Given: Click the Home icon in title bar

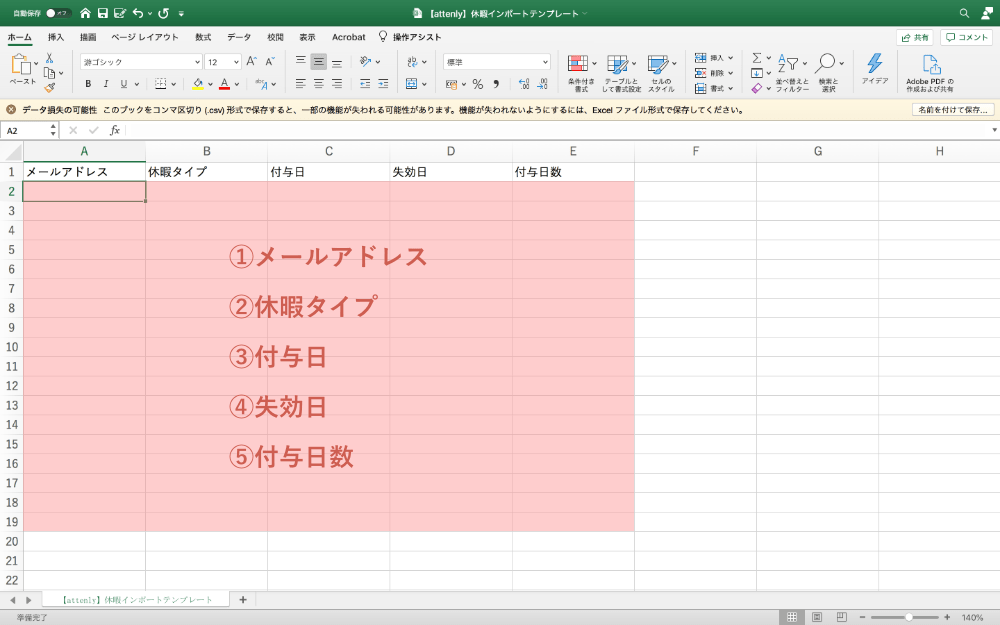Looking at the screenshot, I should tap(85, 13).
